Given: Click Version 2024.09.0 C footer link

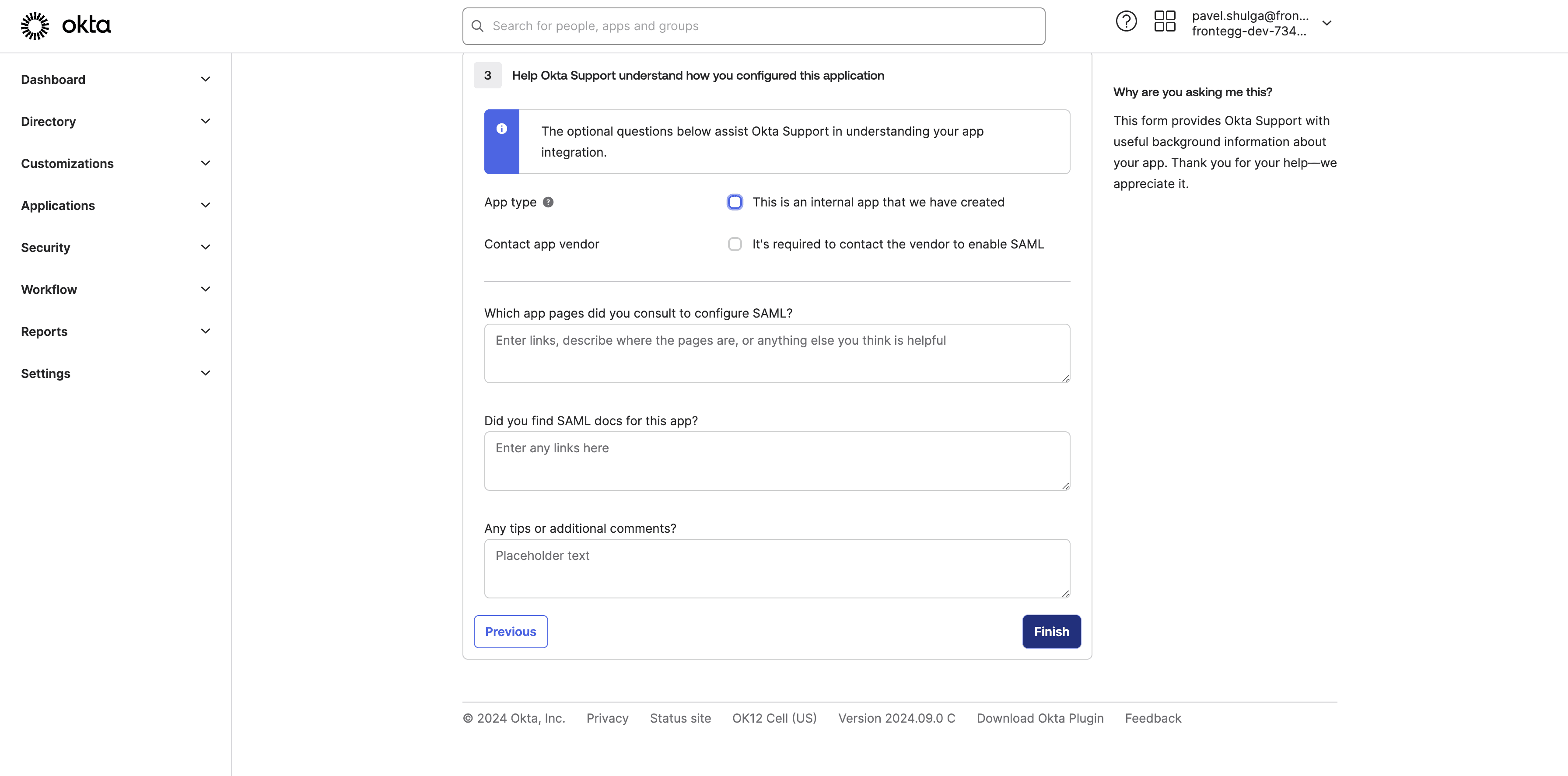Looking at the screenshot, I should tap(896, 718).
